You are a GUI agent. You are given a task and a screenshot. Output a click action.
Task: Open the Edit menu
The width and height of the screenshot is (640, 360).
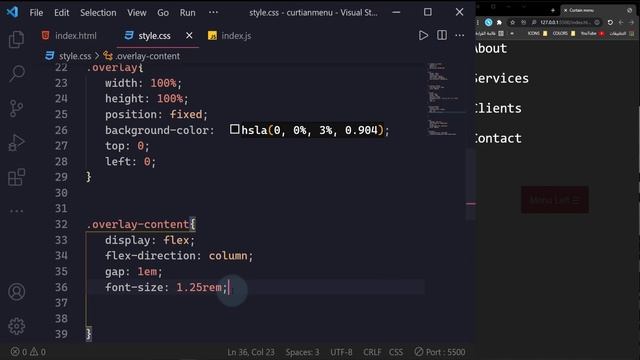[x=62, y=13]
